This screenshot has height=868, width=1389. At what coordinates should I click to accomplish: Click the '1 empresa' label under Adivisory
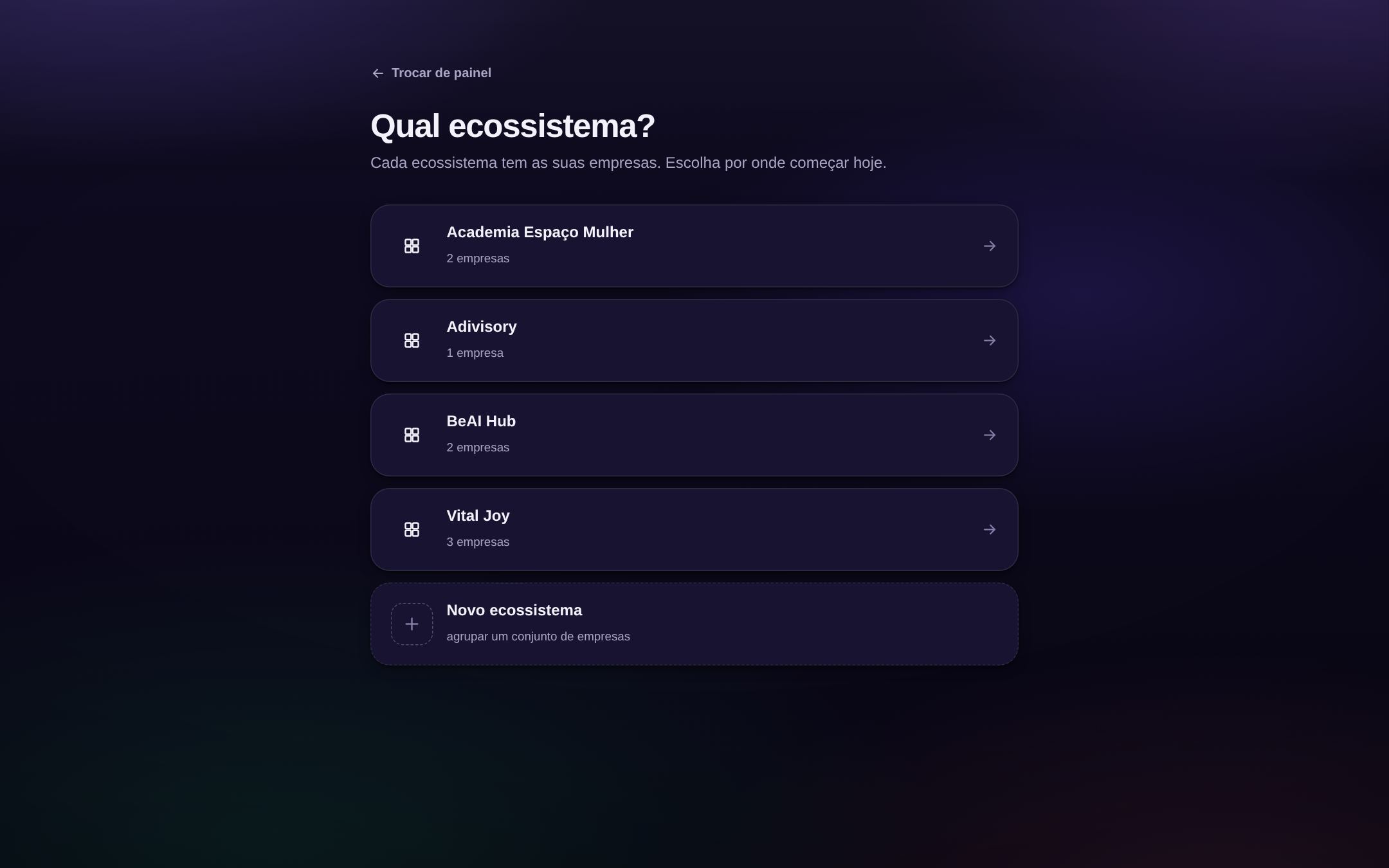(475, 353)
